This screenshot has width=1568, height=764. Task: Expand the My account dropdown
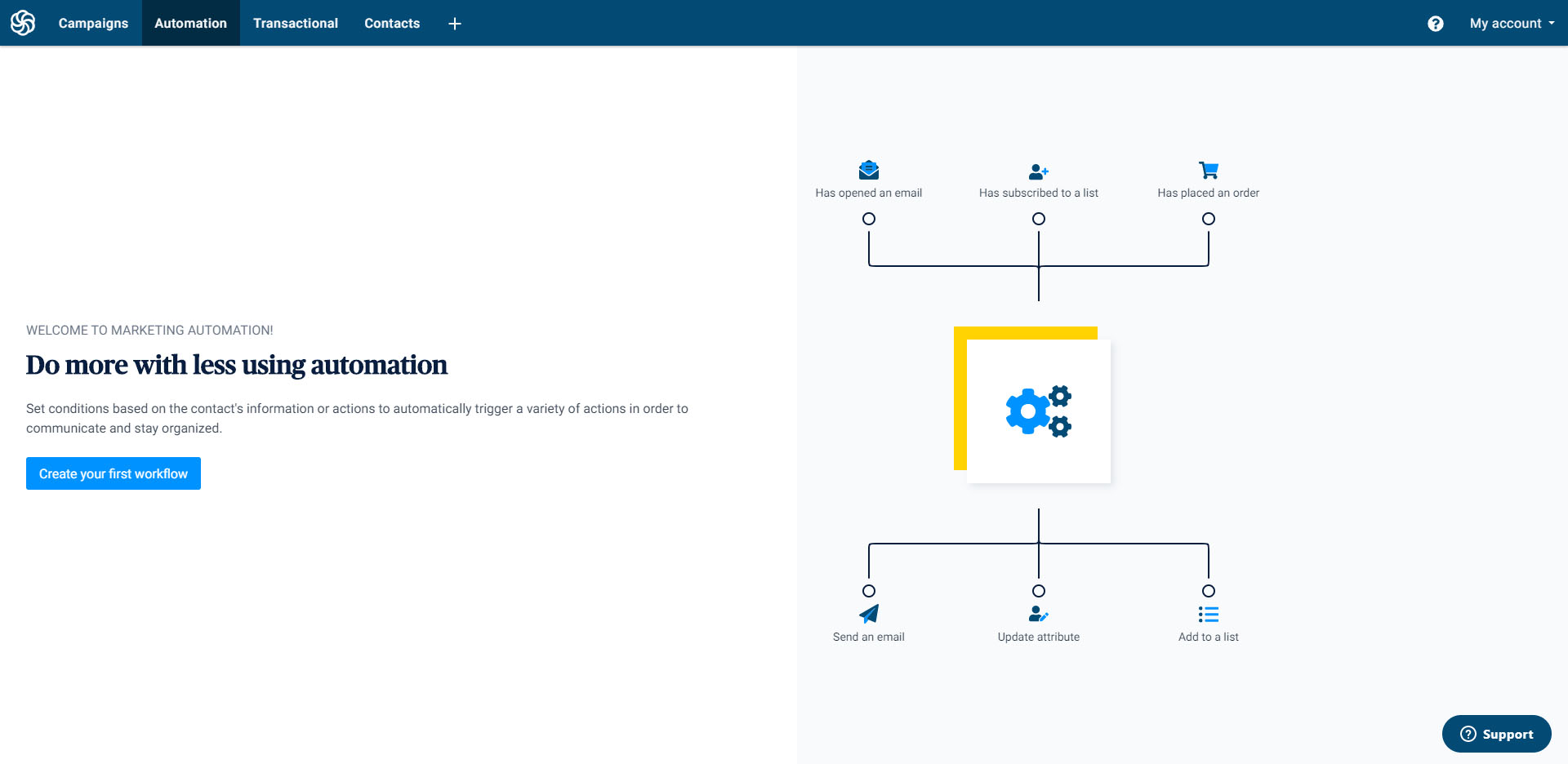click(x=1512, y=23)
